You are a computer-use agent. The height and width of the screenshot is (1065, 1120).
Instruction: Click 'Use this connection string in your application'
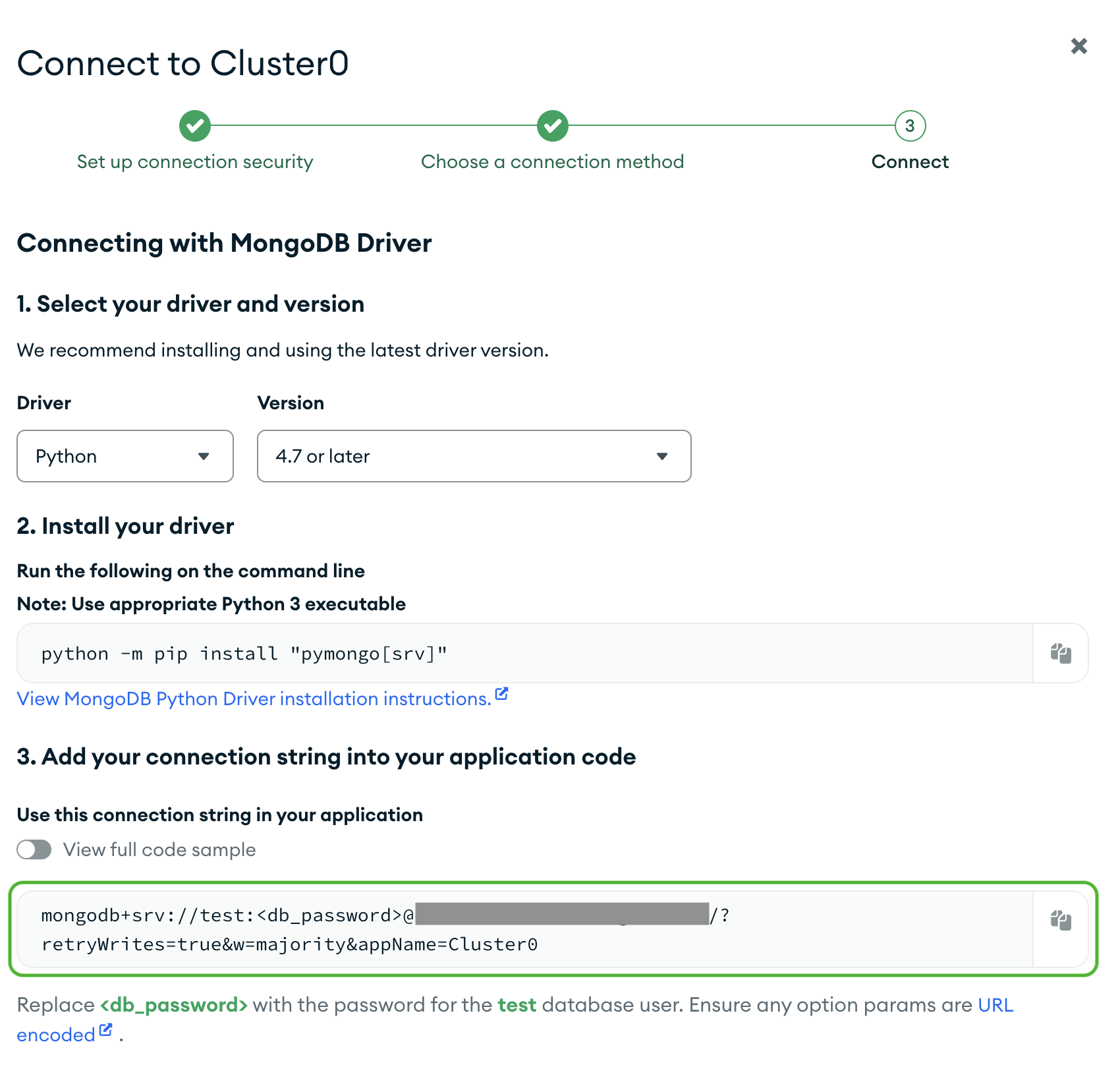click(220, 815)
